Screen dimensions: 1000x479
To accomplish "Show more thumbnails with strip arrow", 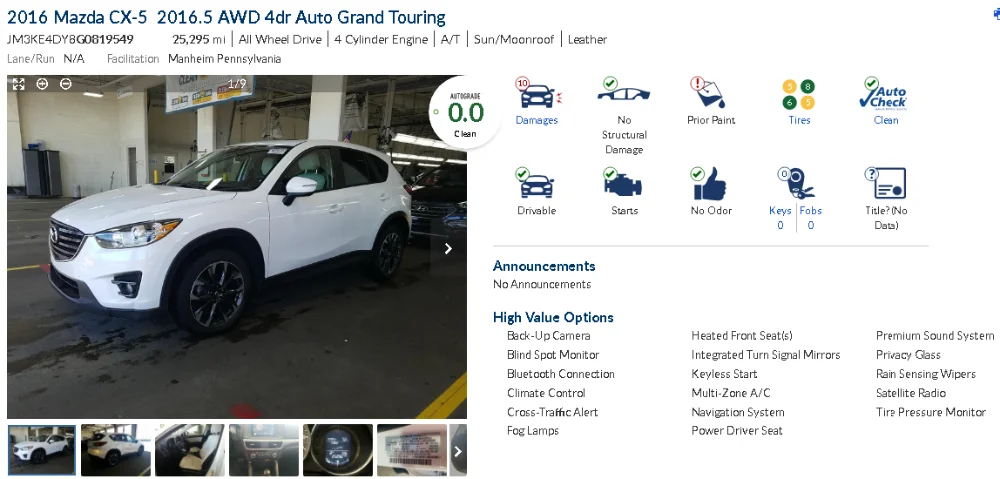I will pyautogui.click(x=458, y=451).
